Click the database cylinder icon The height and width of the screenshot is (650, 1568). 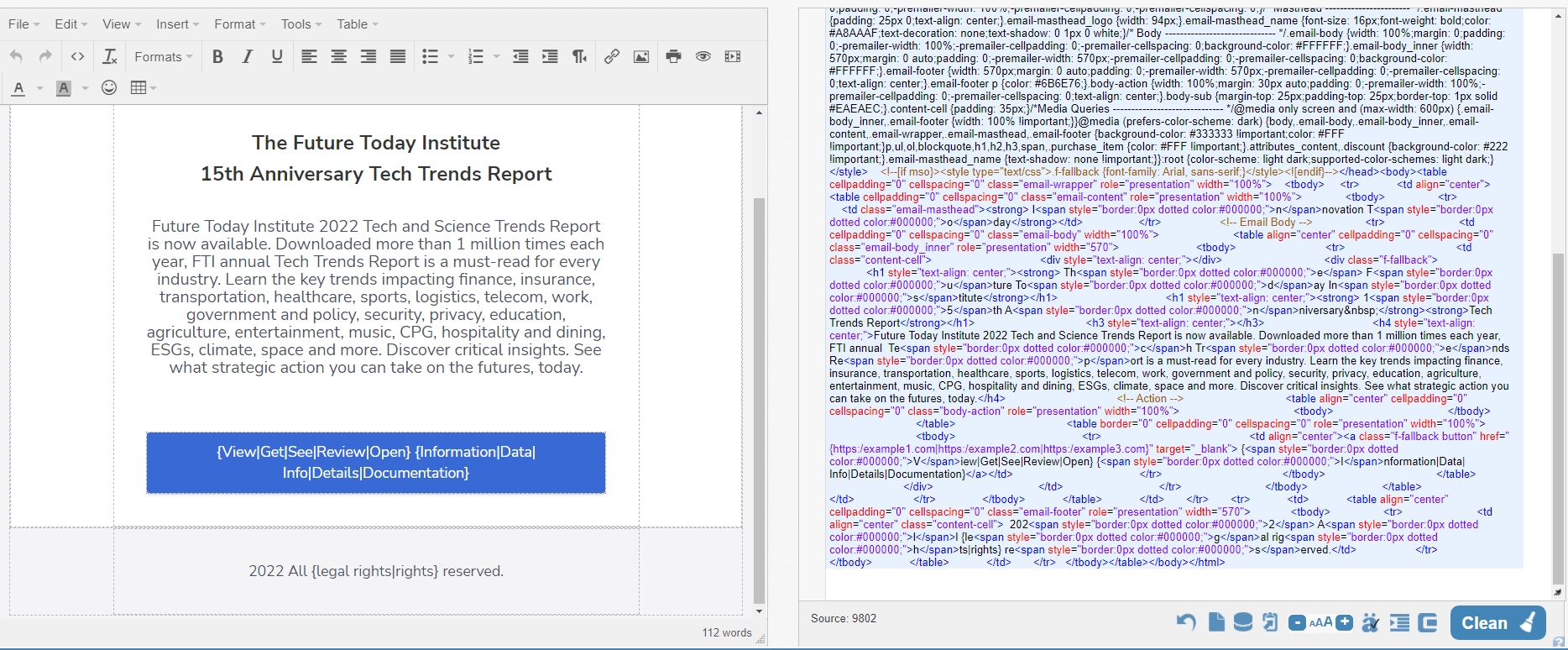[x=1243, y=622]
